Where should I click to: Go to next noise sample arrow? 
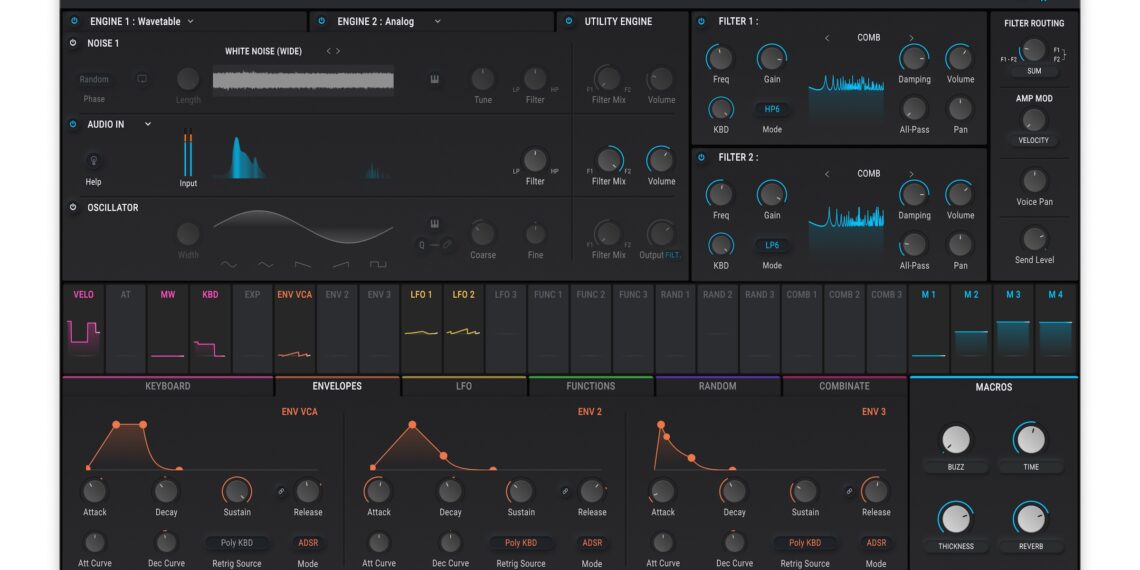338,51
